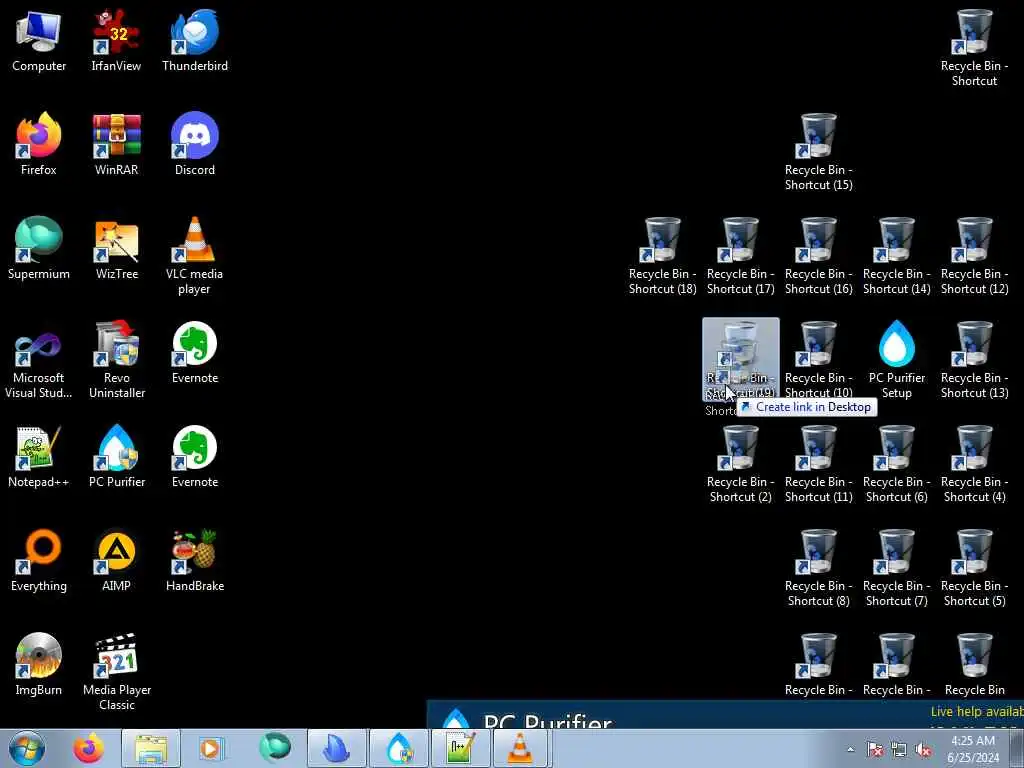Select Recycle Bin - Shortcut (11)
This screenshot has height=768, width=1024.
tap(818, 464)
